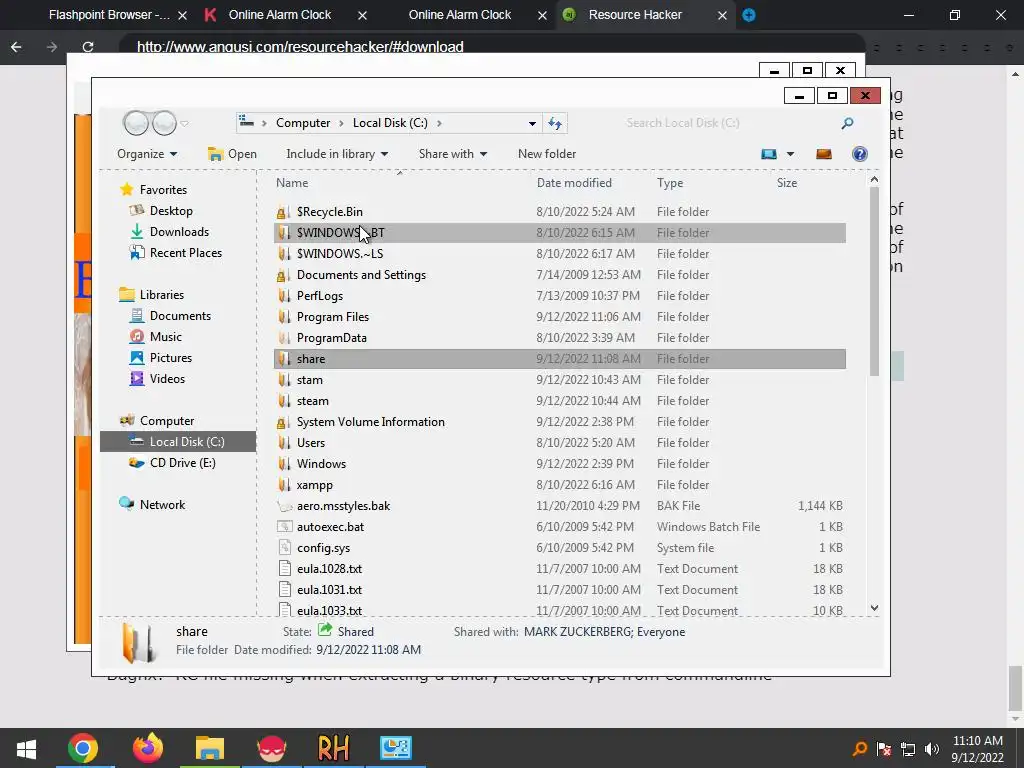Open Resource Hacker RH taskbar icon
1024x768 pixels.
333,748
